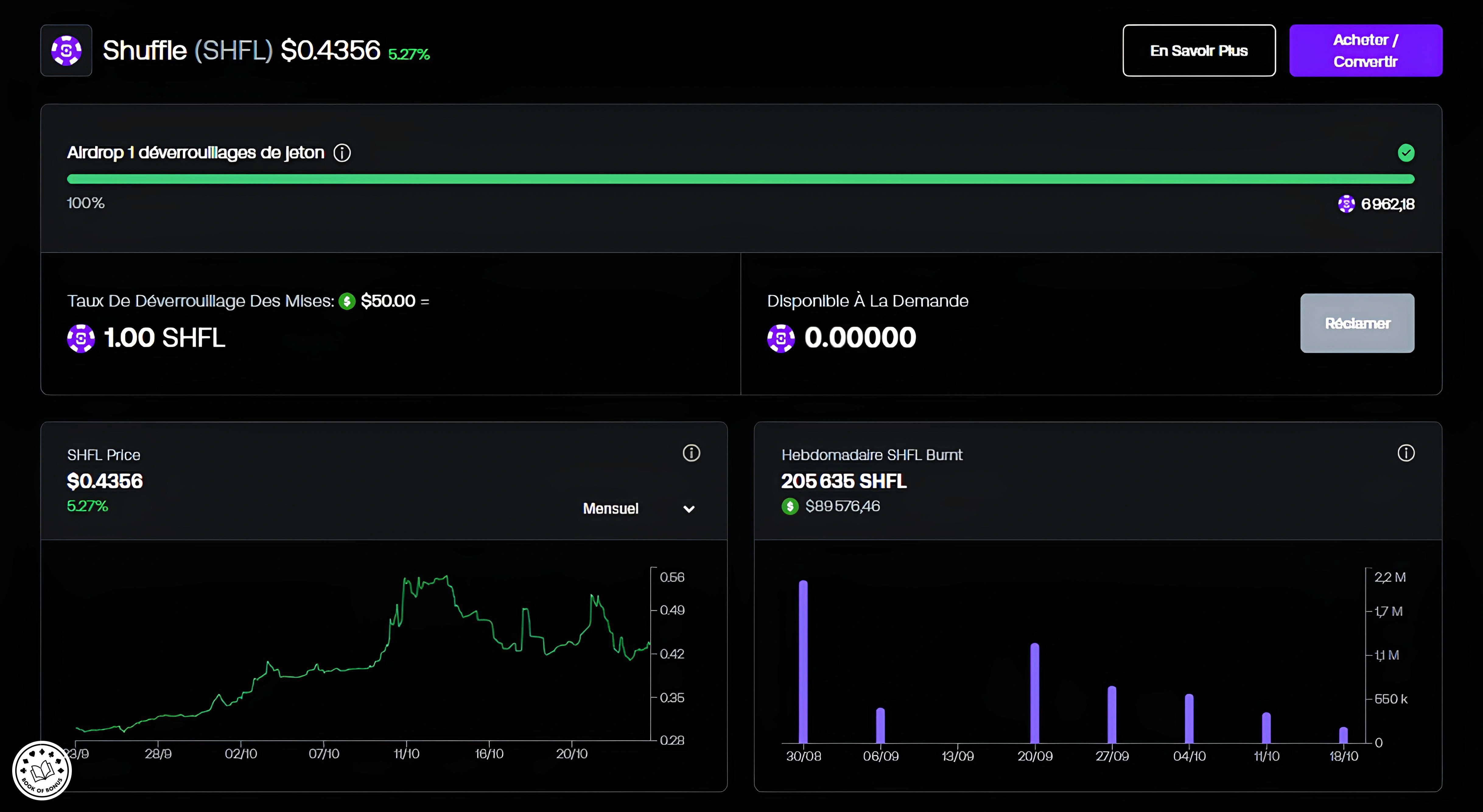Click the SHFL chip icon beside 0.00000
This screenshot has height=812, width=1483.
(x=781, y=338)
